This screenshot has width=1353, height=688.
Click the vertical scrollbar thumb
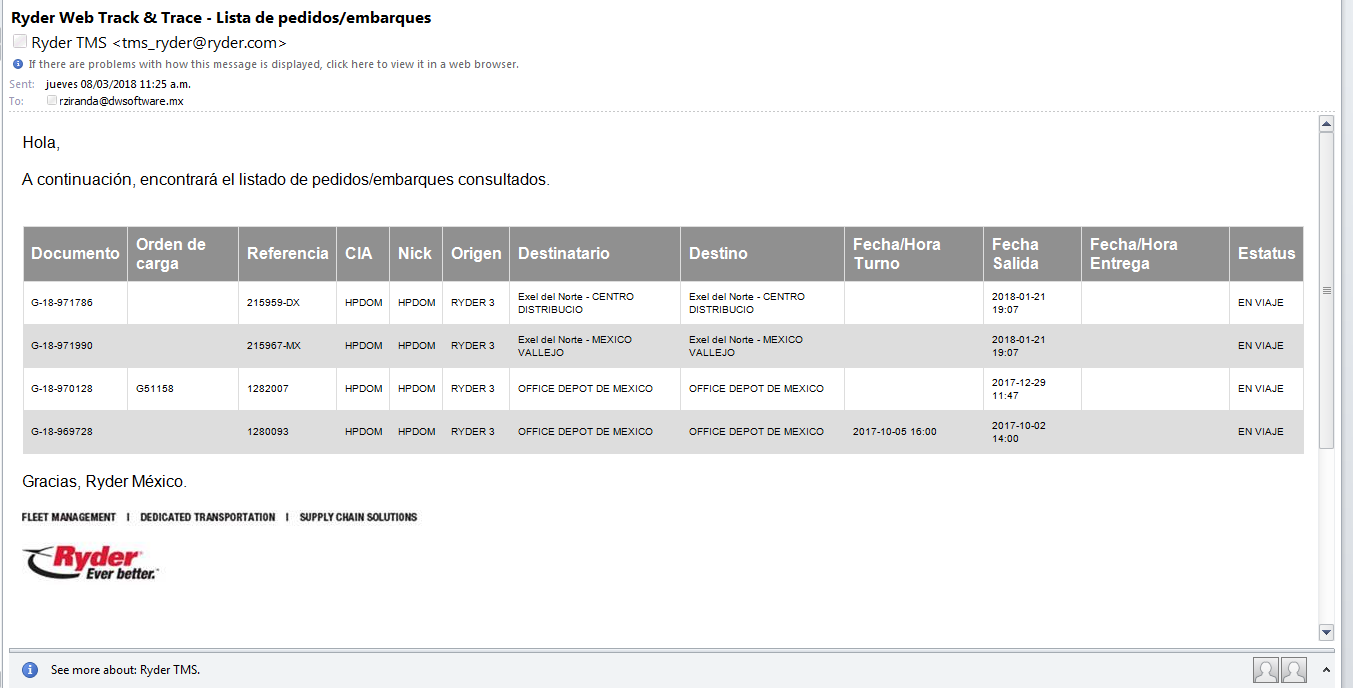[x=1326, y=290]
